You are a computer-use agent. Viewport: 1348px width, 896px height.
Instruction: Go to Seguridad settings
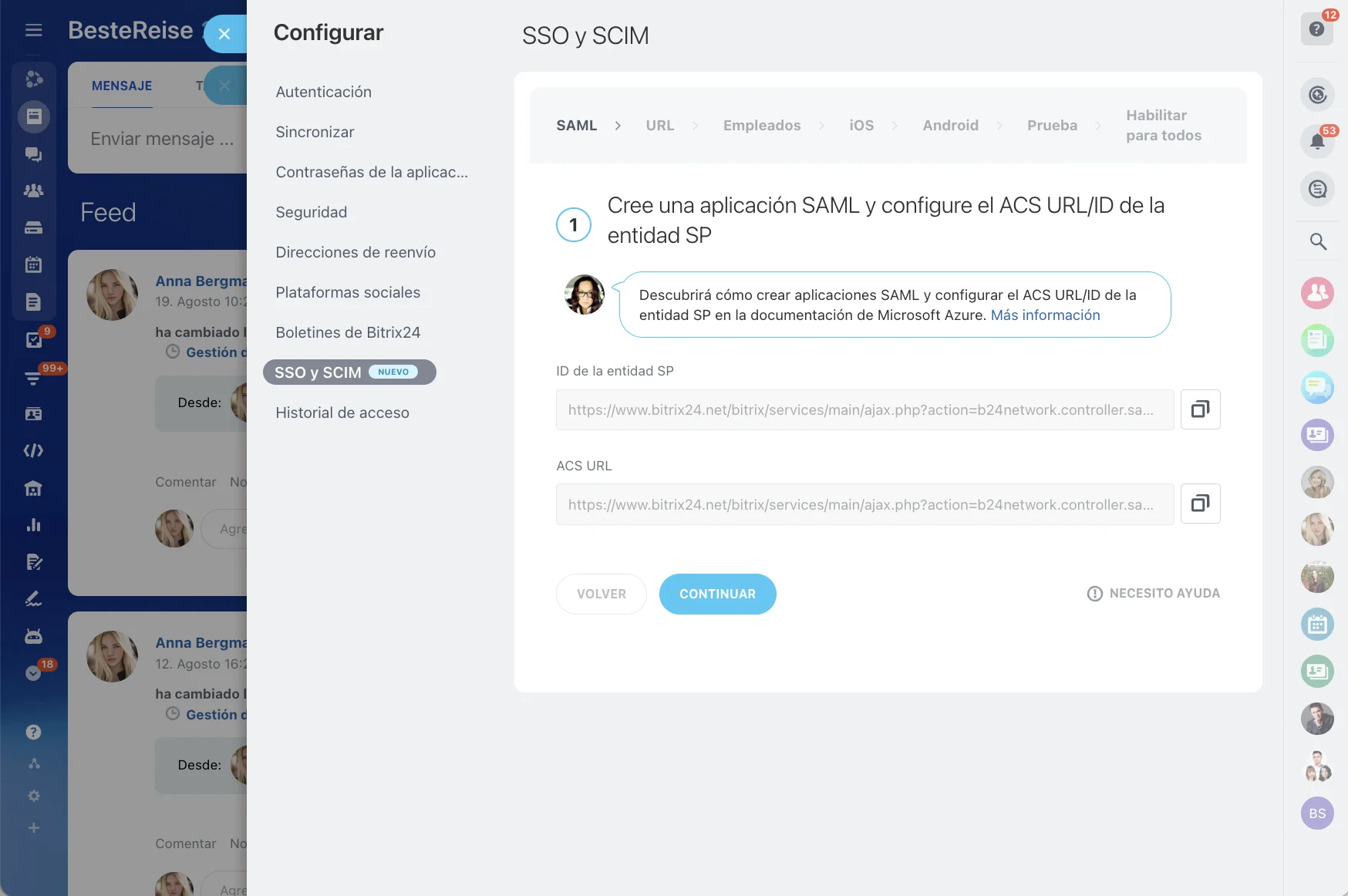(x=311, y=212)
